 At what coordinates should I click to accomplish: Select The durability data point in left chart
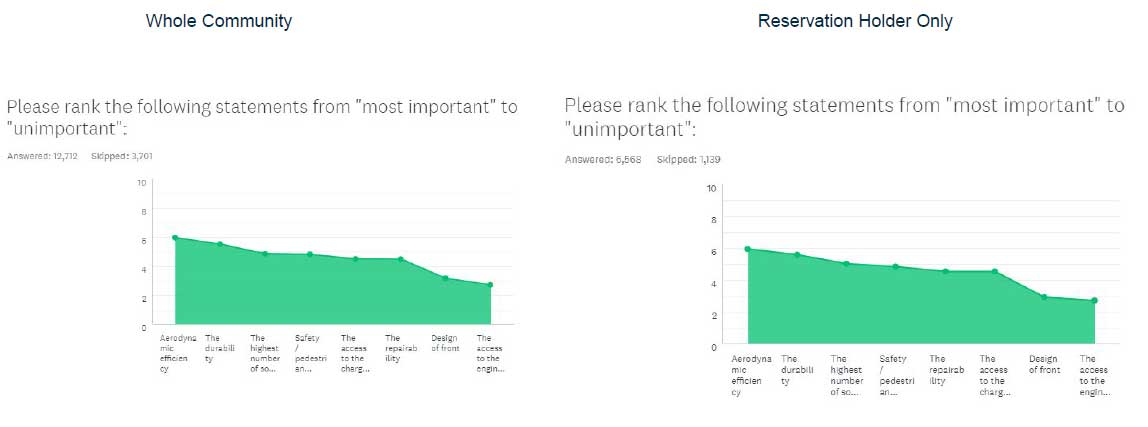click(x=220, y=244)
